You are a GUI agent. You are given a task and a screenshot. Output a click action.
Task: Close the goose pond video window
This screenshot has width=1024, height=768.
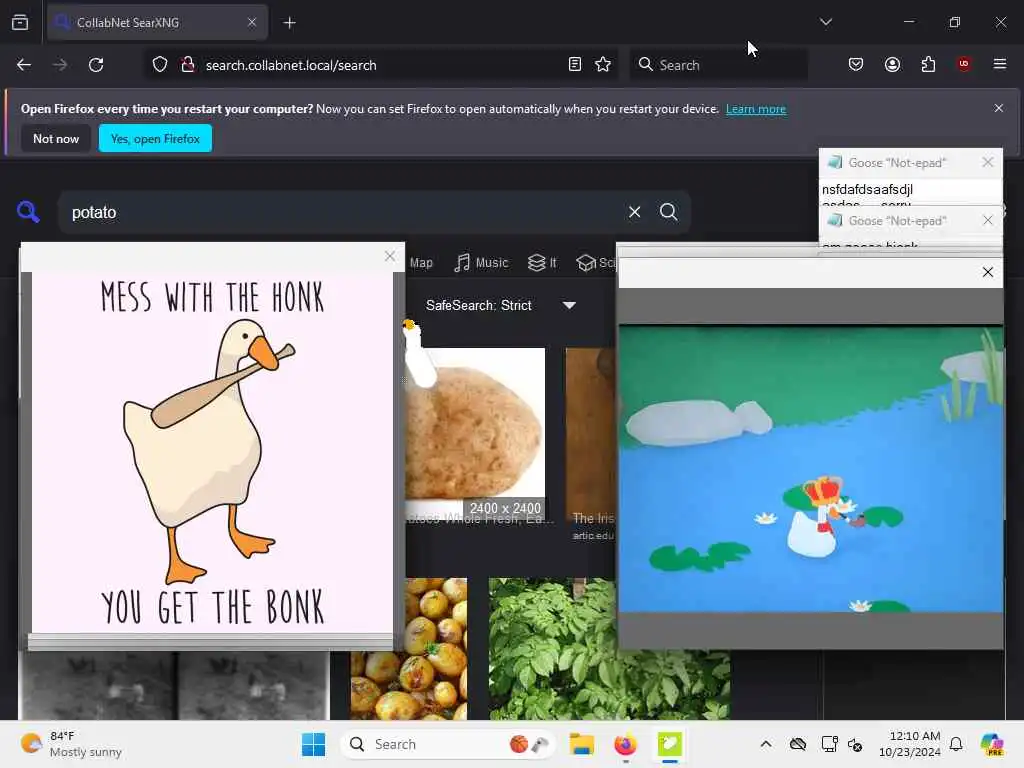(x=987, y=272)
